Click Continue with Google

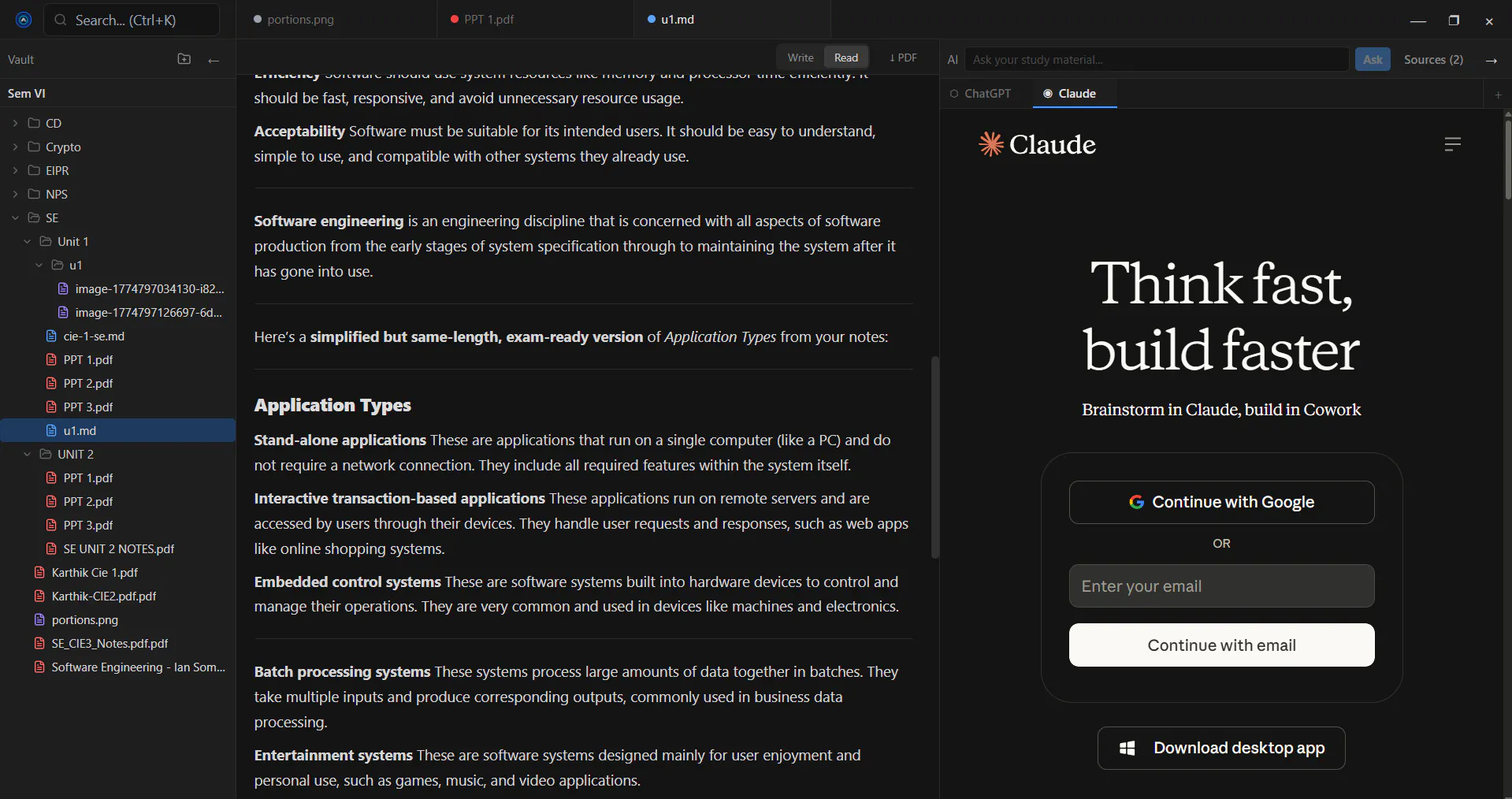[1221, 502]
